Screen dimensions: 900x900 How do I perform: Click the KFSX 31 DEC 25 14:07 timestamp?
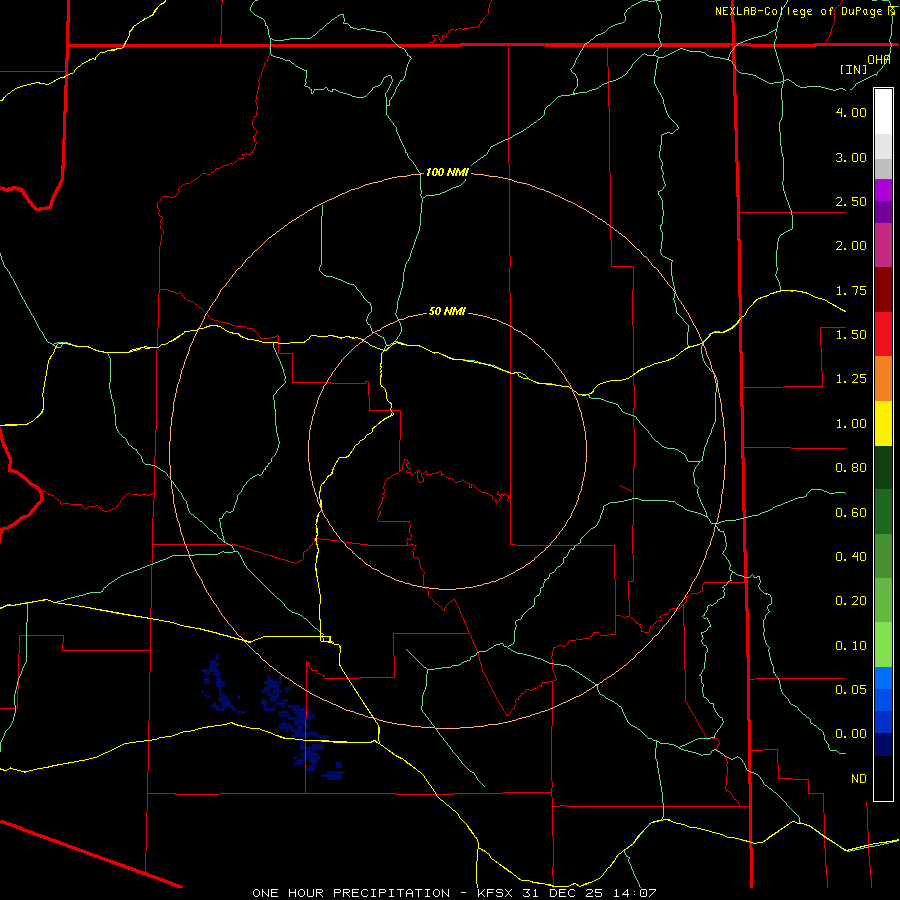pyautogui.click(x=567, y=893)
